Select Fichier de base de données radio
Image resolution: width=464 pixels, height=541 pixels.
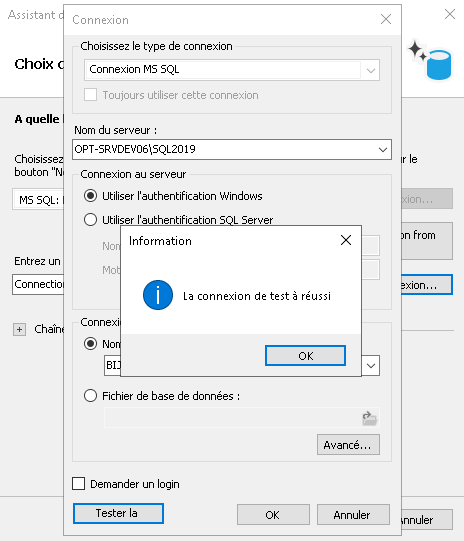(x=90, y=395)
